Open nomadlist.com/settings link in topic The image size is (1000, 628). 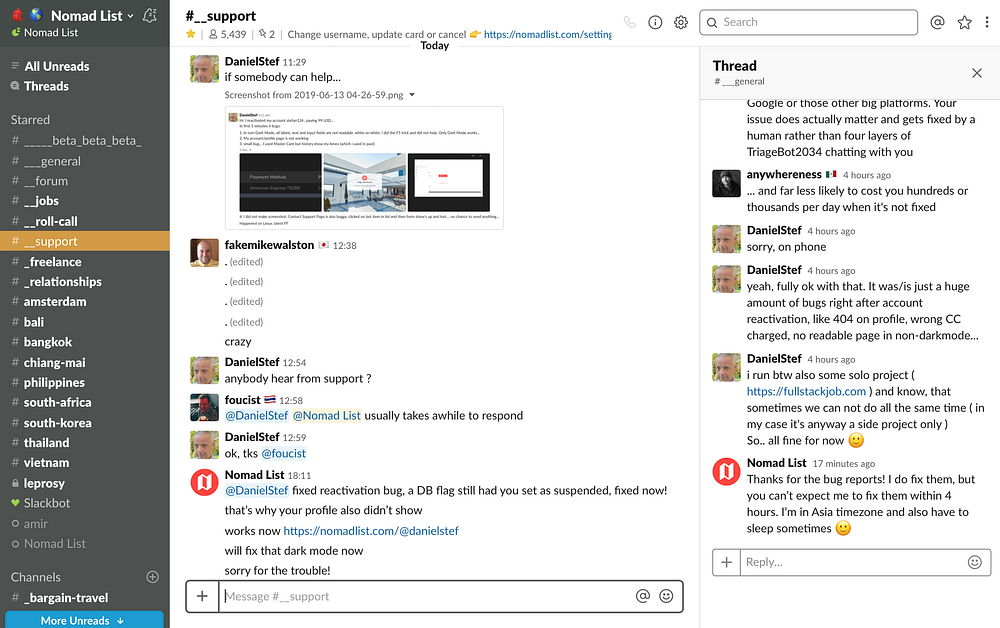pyautogui.click(x=547, y=34)
